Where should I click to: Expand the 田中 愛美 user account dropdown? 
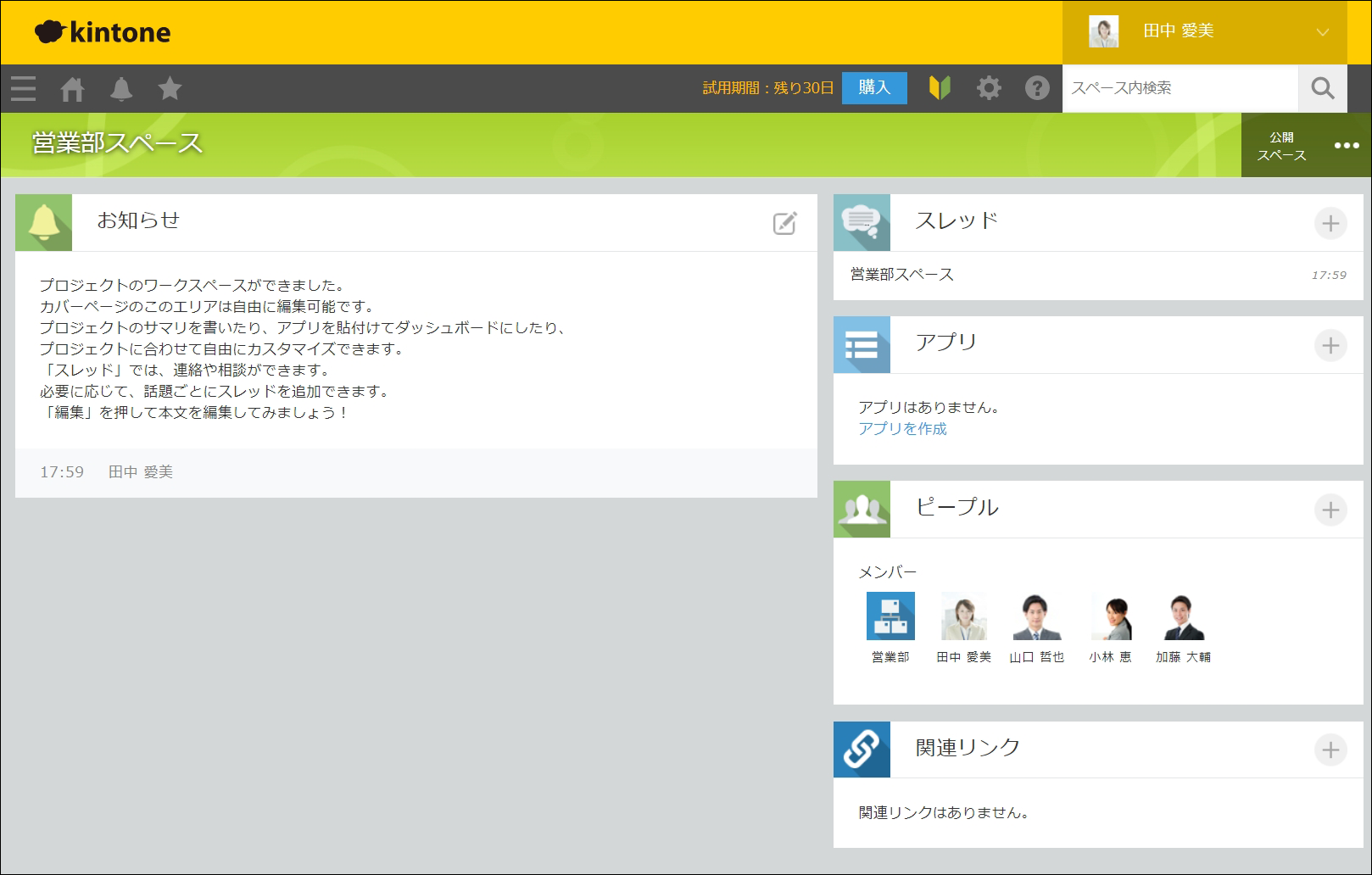[x=1322, y=32]
